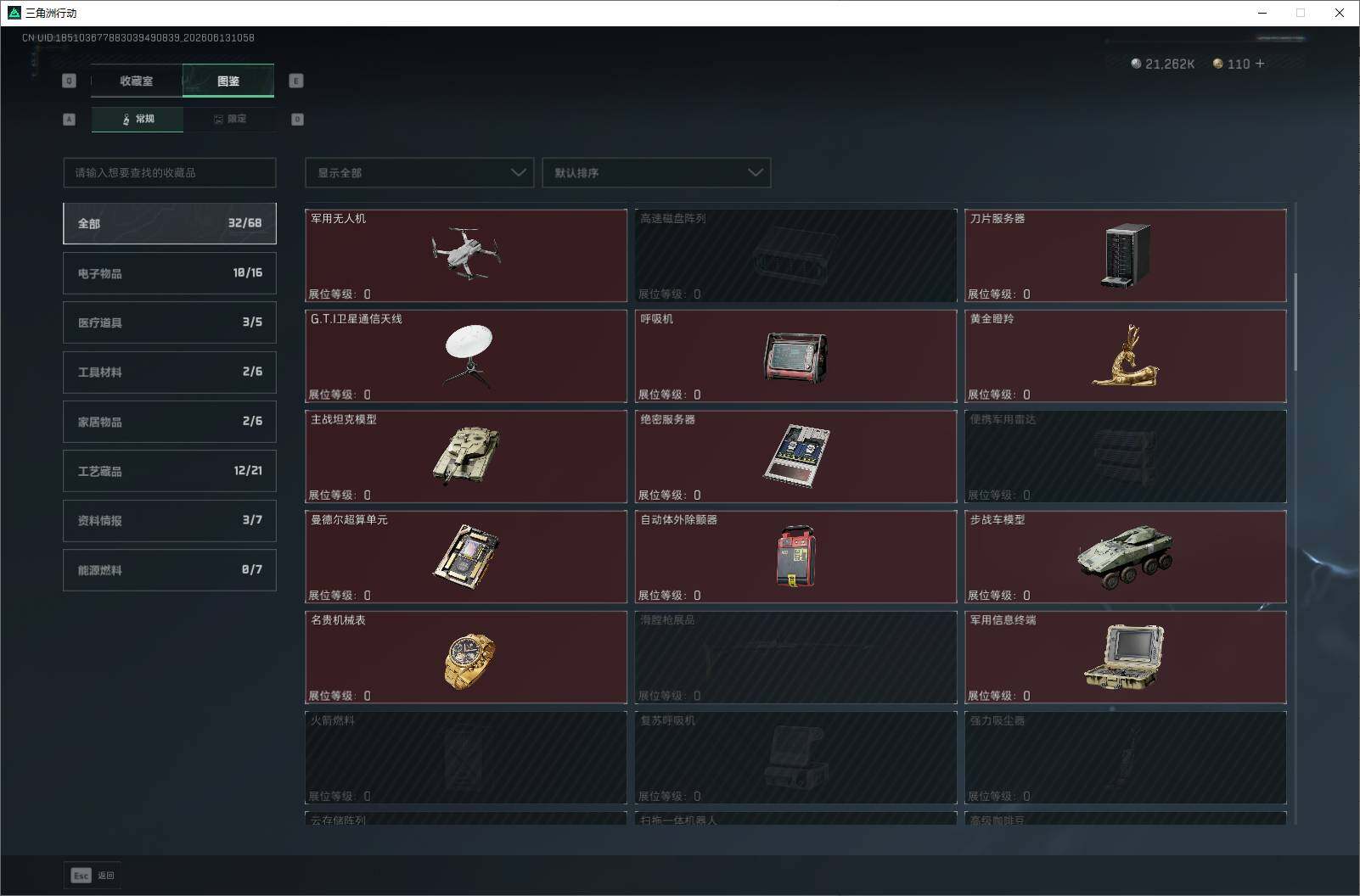Filter by 电子物品 category
1360x896 pixels.
[x=170, y=273]
